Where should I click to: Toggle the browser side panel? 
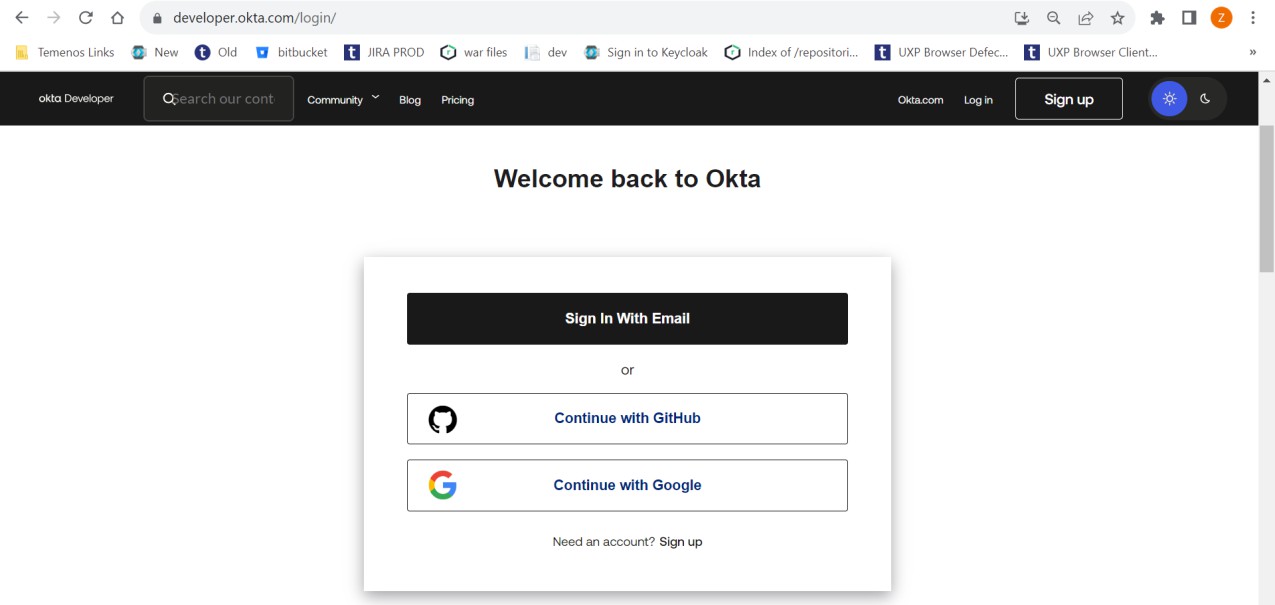[x=1189, y=18]
